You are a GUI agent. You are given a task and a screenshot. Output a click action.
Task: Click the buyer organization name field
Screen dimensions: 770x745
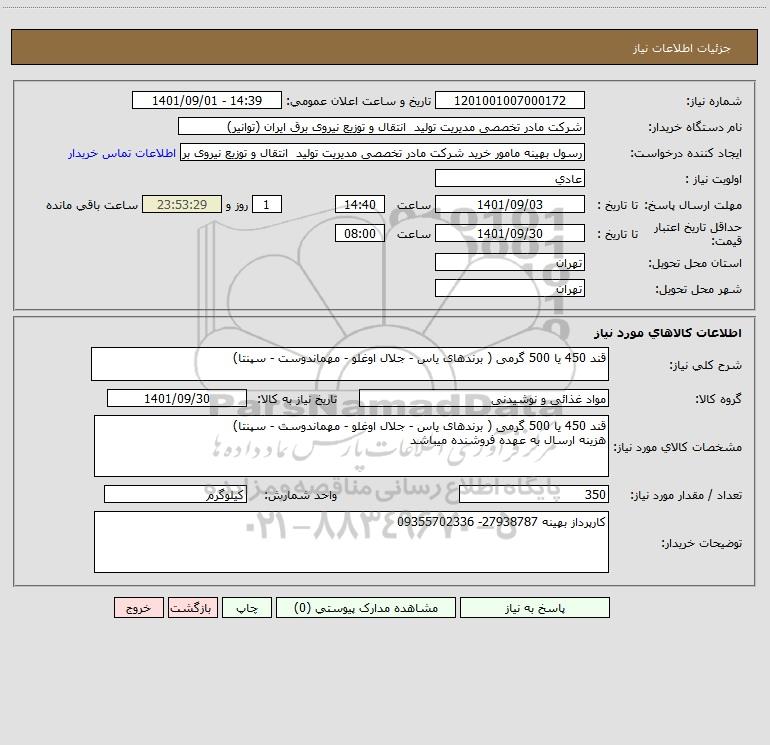pos(381,127)
